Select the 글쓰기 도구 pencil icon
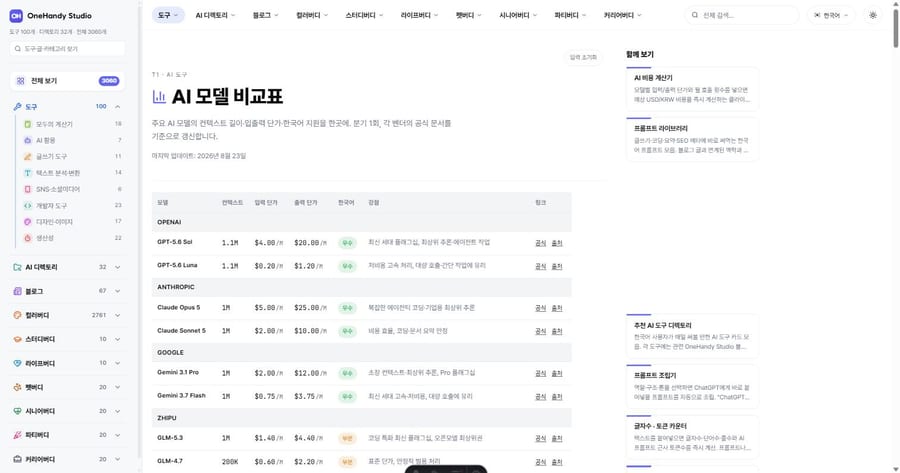 pyautogui.click(x=28, y=156)
